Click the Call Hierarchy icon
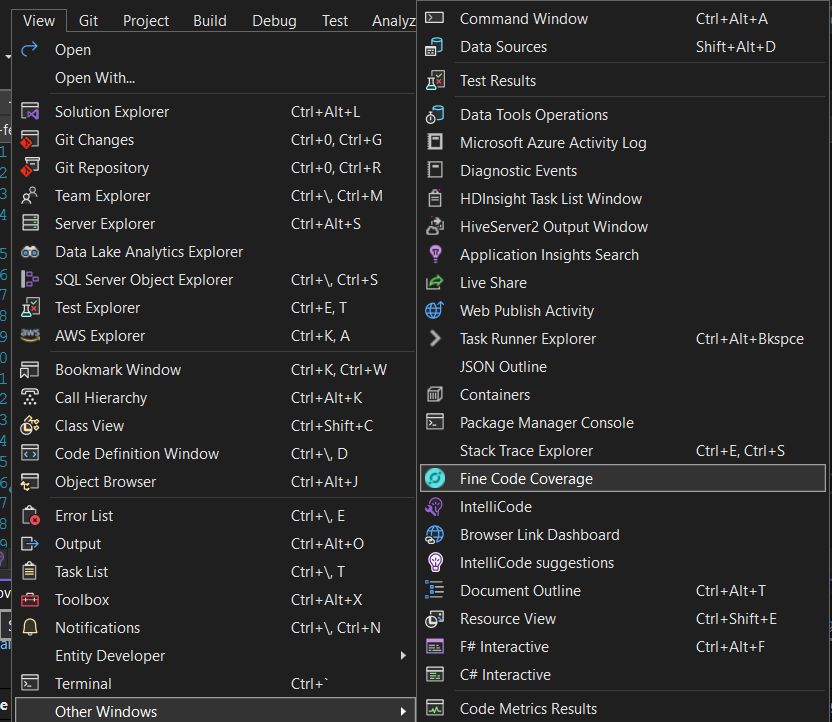The width and height of the screenshot is (832, 722). [30, 397]
